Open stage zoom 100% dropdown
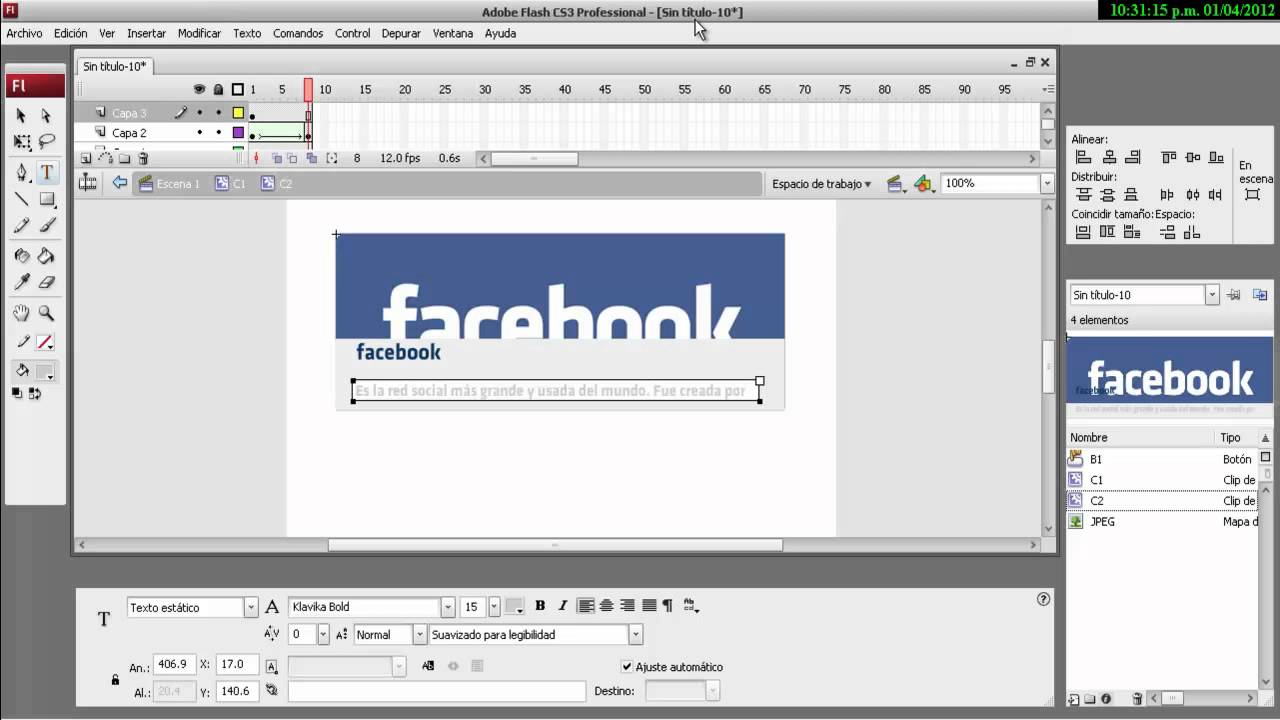Image resolution: width=1280 pixels, height=720 pixels. 1047,184
